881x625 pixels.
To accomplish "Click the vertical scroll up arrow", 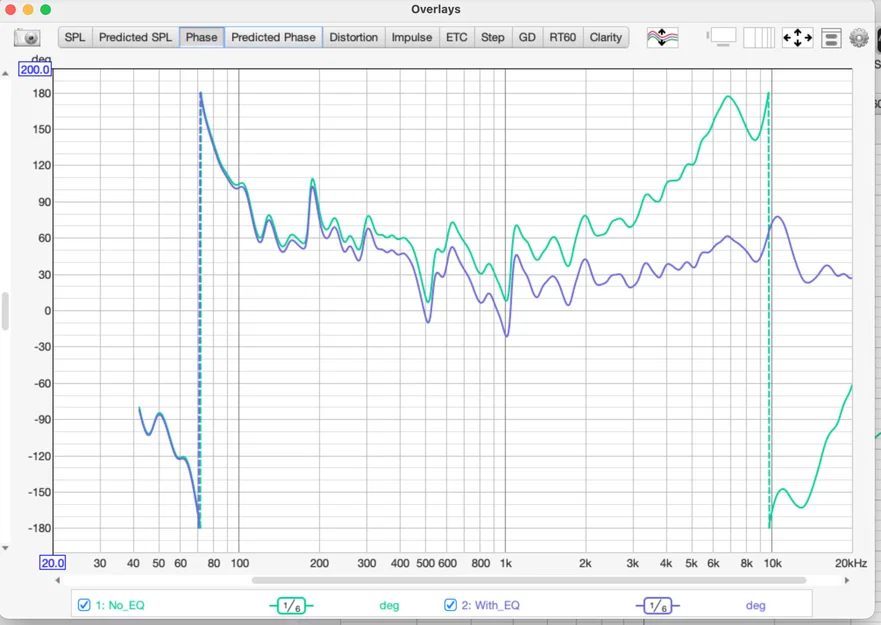I will (x=5, y=74).
